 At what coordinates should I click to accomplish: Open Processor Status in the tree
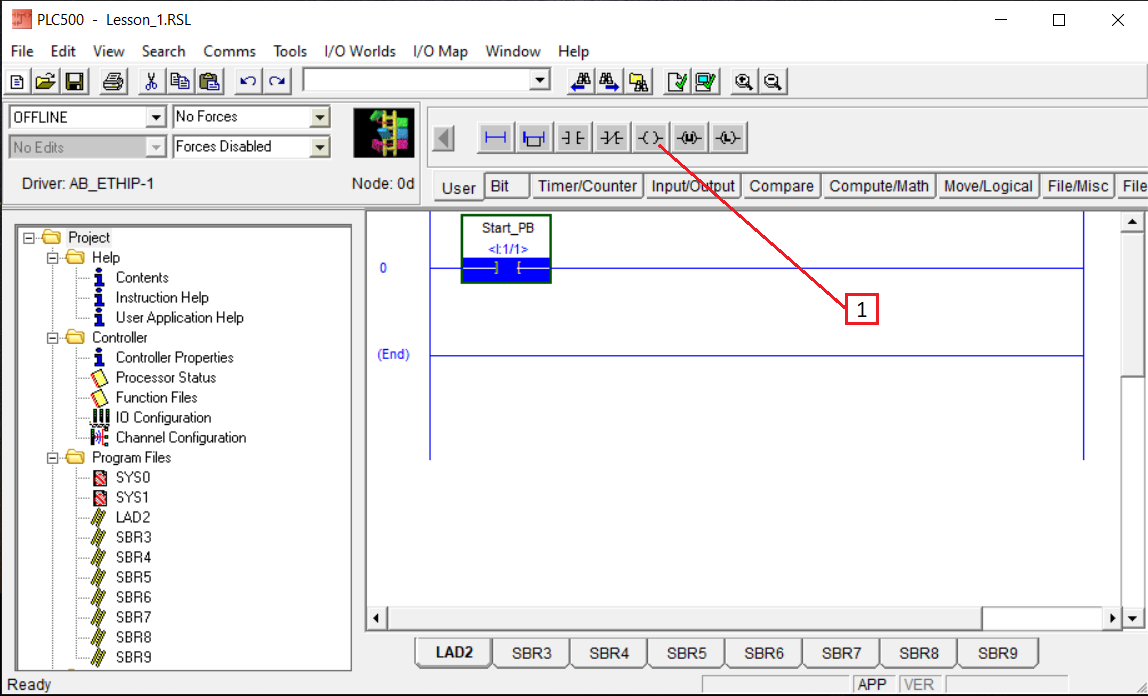point(165,378)
